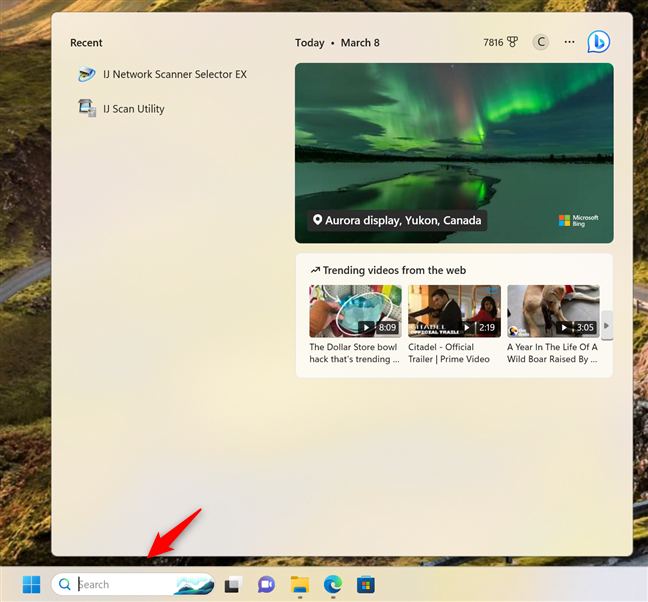Open Citadel - Official Trailer title
Screen dimensions: 648x602
tap(449, 353)
